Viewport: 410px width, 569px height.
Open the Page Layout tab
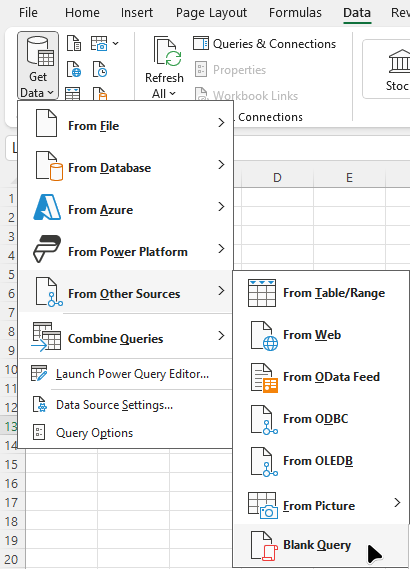(x=212, y=13)
